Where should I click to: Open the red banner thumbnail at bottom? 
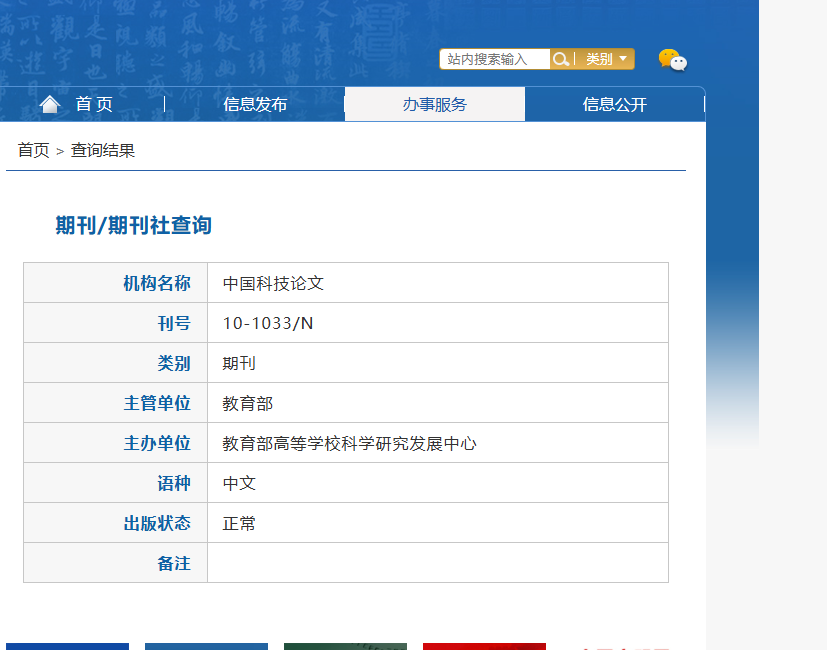pos(484,646)
